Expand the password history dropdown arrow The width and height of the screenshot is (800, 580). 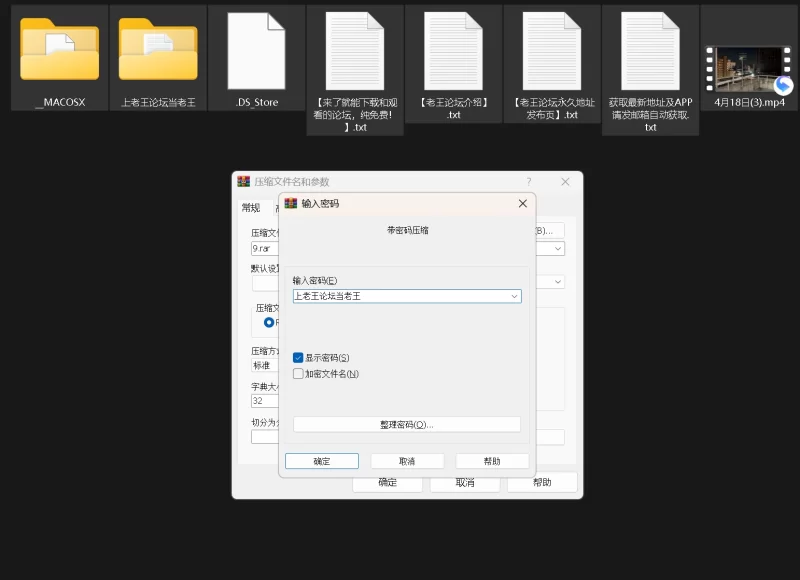pyautogui.click(x=514, y=297)
